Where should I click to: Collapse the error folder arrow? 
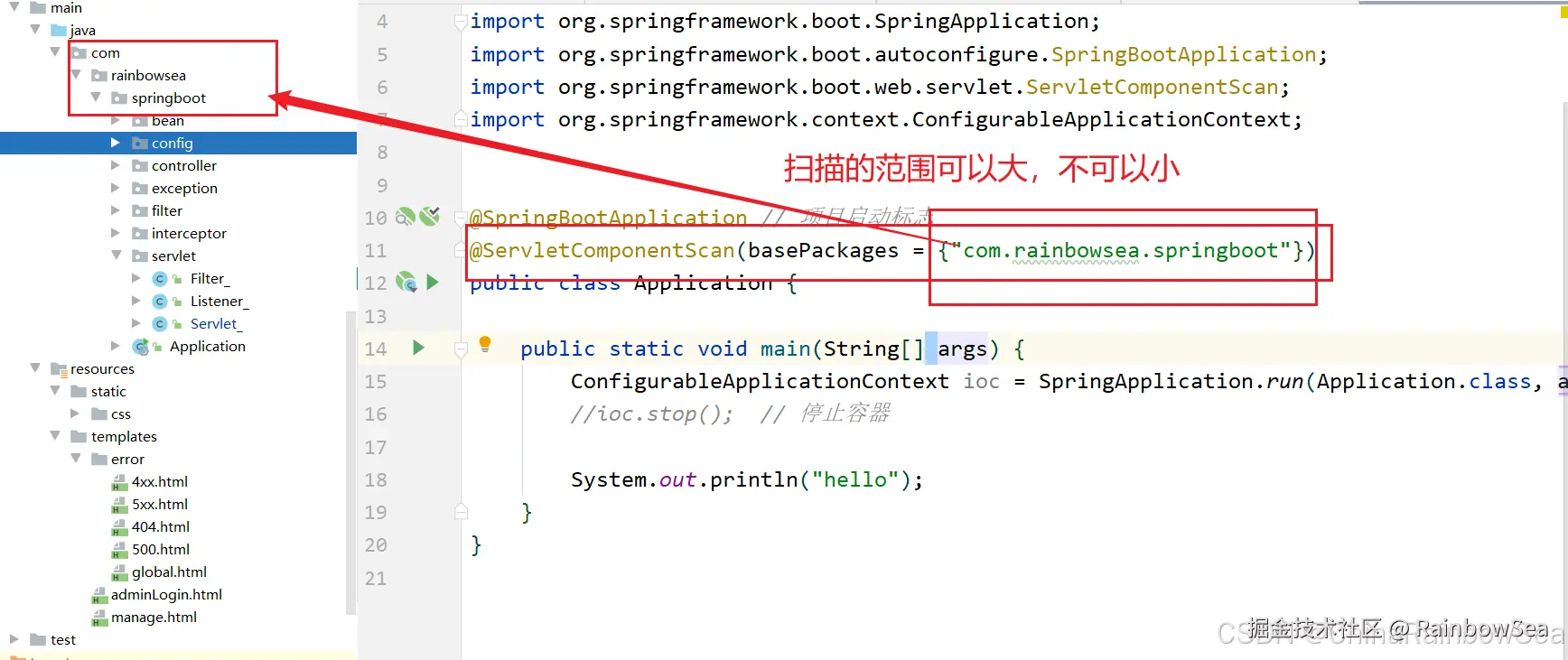pos(76,459)
